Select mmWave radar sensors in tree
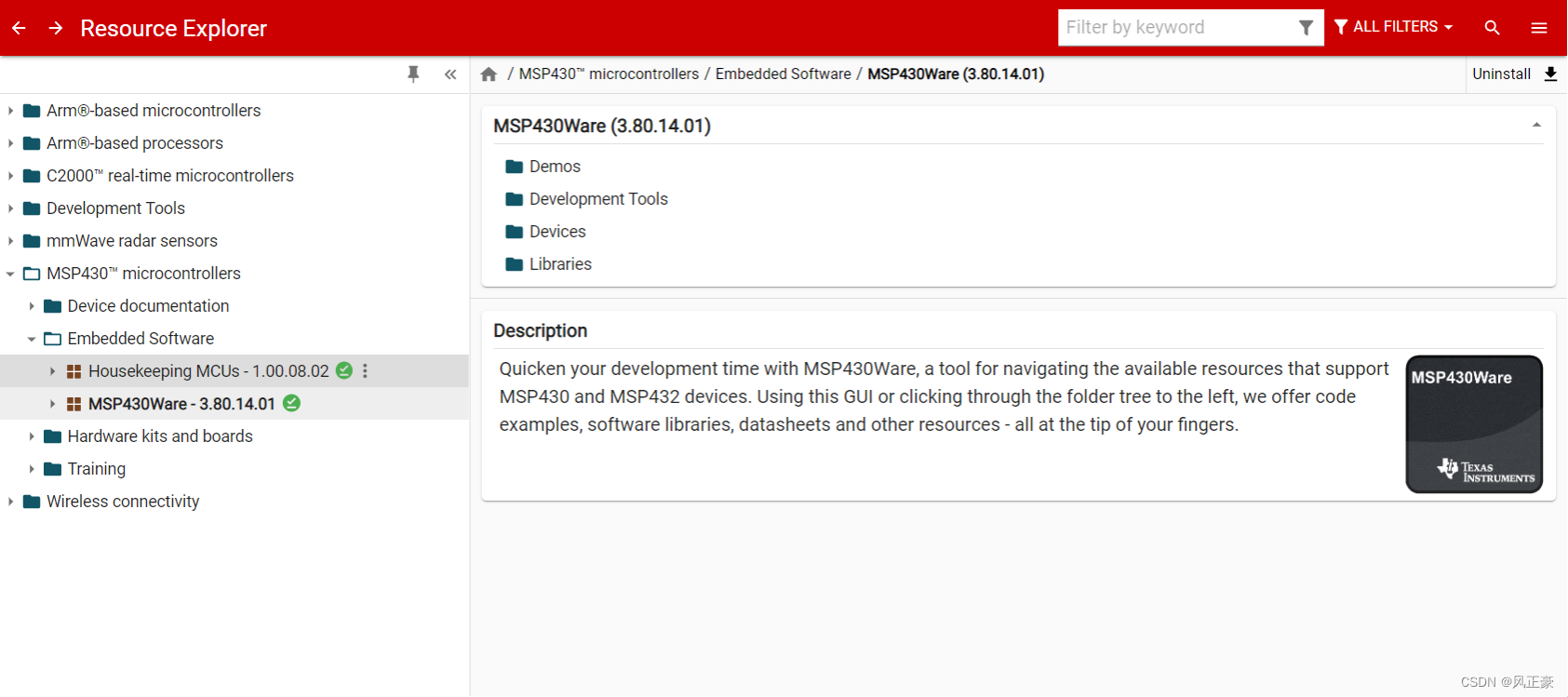The image size is (1568, 697). 132,241
